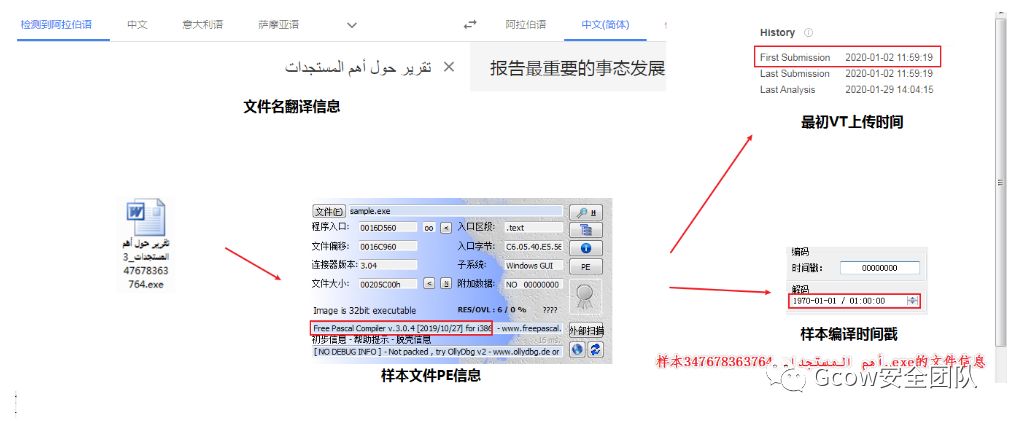Click the 'N' button next to 文件大小
Image resolution: width=1010 pixels, height=421 pixels.
pyautogui.click(x=446, y=283)
